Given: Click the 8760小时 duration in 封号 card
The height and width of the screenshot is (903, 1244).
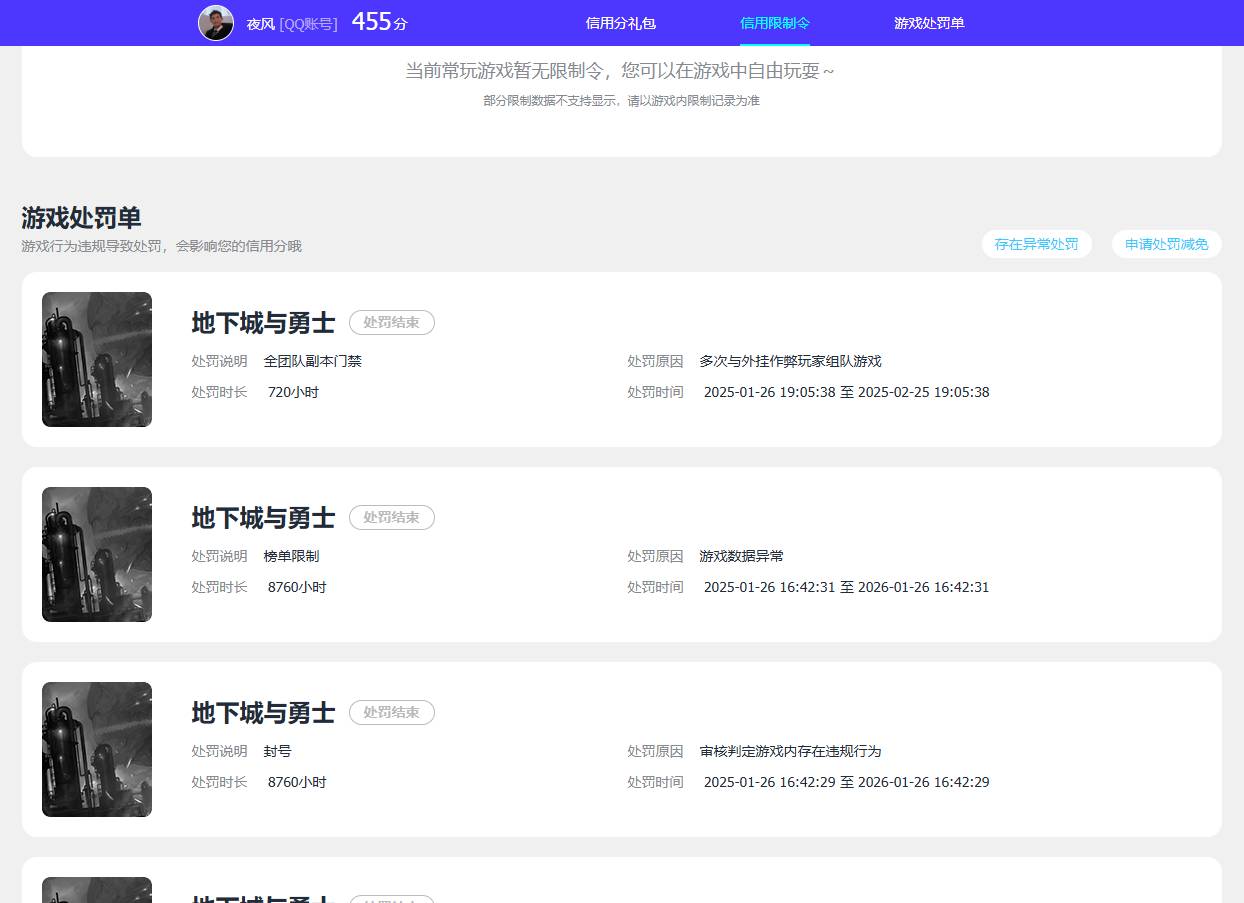Looking at the screenshot, I should [x=297, y=782].
